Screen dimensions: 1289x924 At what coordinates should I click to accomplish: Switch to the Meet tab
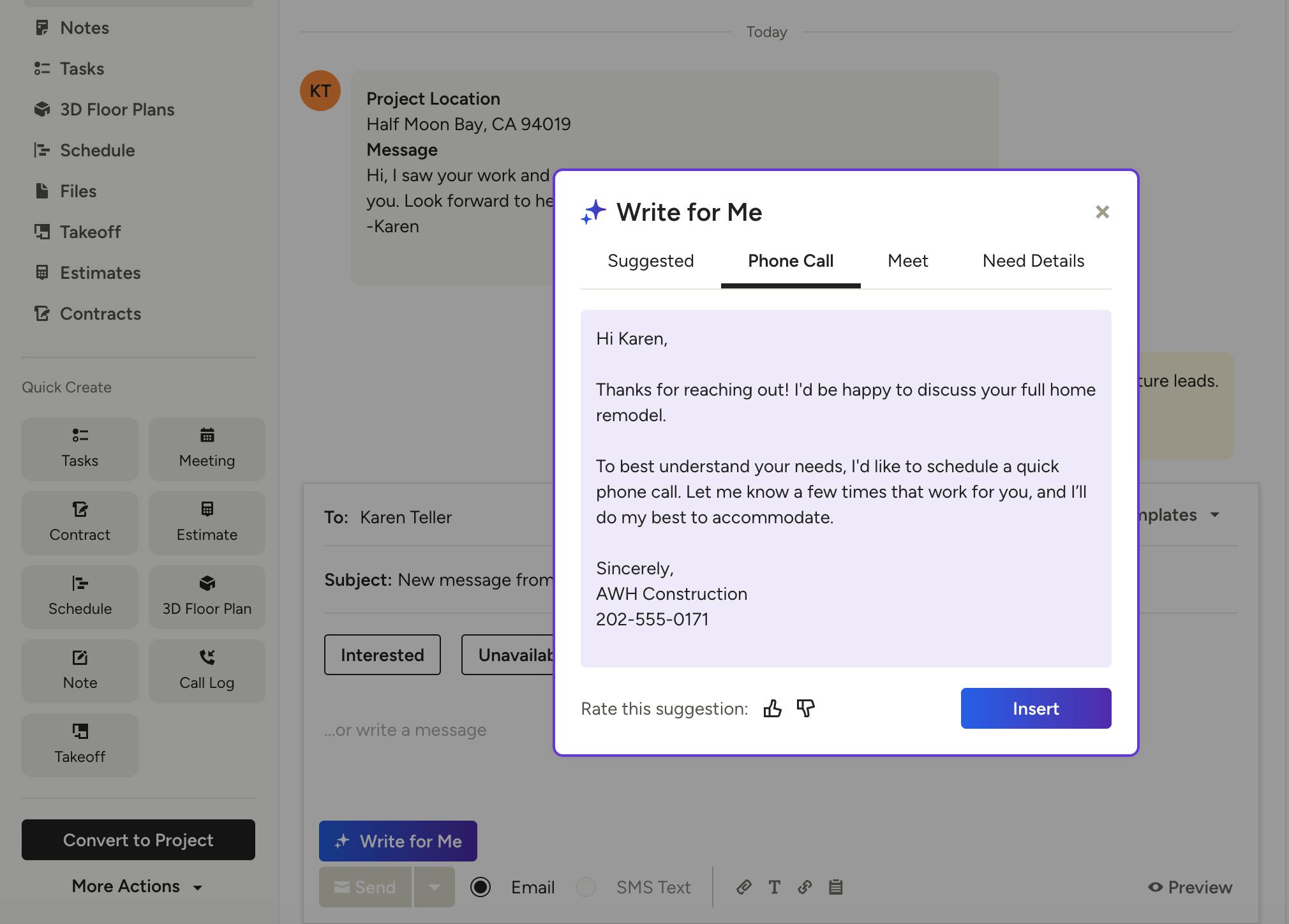(907, 261)
